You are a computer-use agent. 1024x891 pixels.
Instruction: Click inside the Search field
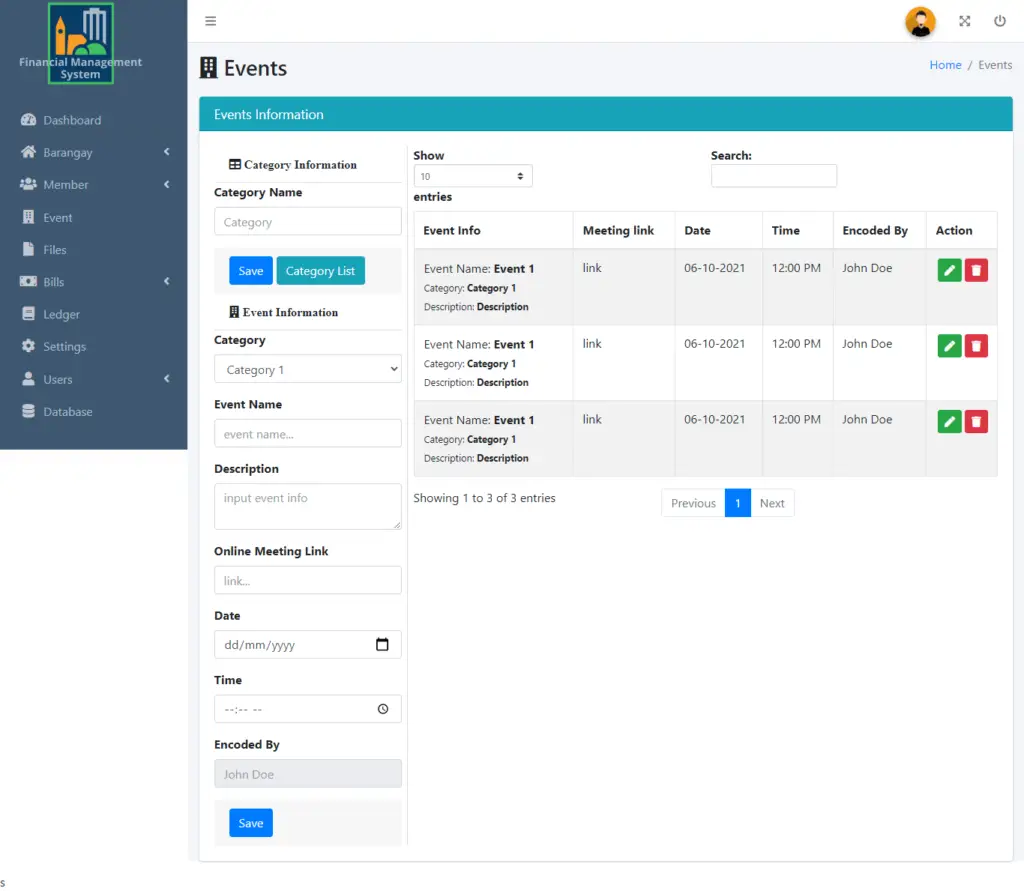pos(773,175)
